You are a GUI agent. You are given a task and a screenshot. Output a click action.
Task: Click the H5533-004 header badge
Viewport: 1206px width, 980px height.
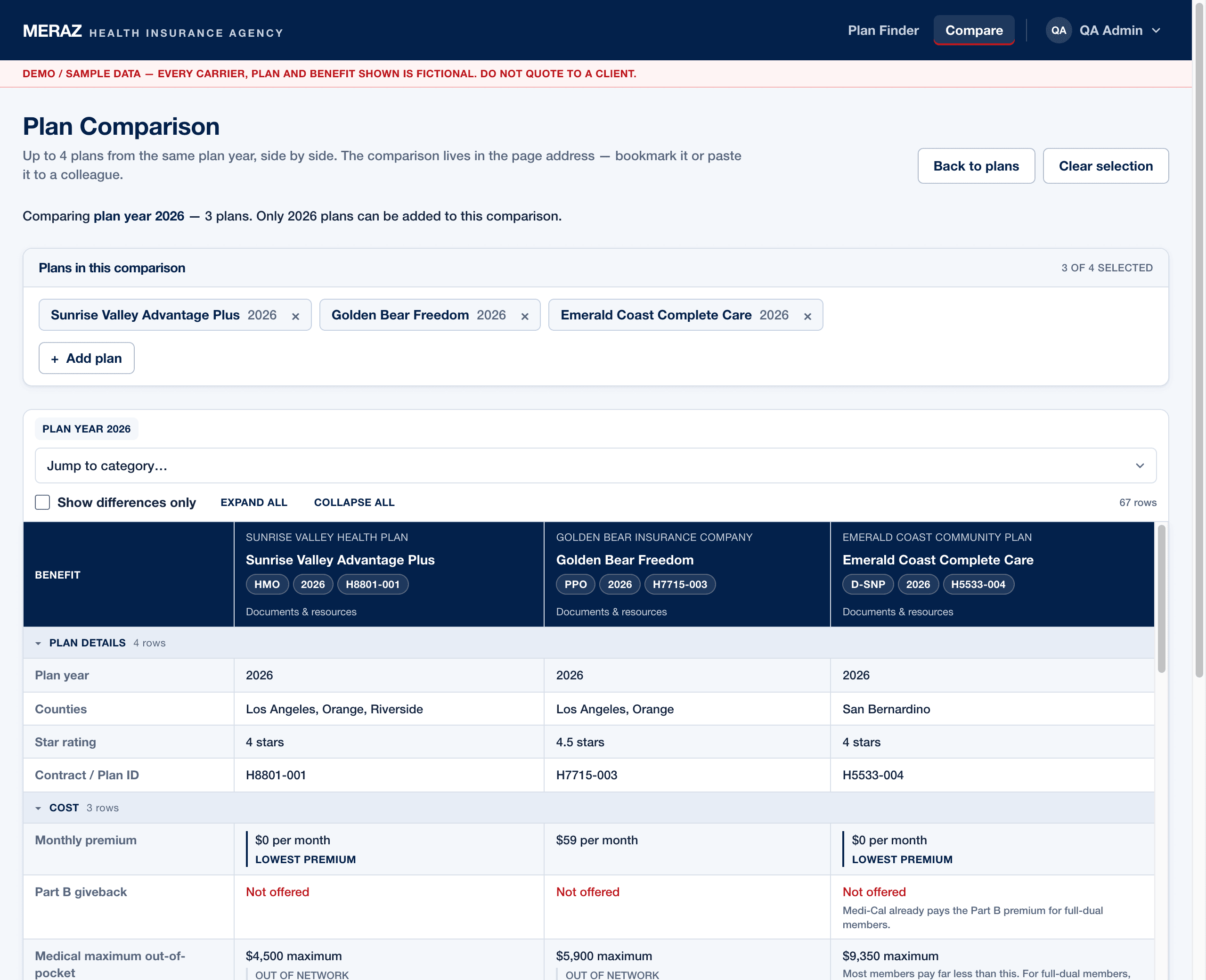coord(978,584)
